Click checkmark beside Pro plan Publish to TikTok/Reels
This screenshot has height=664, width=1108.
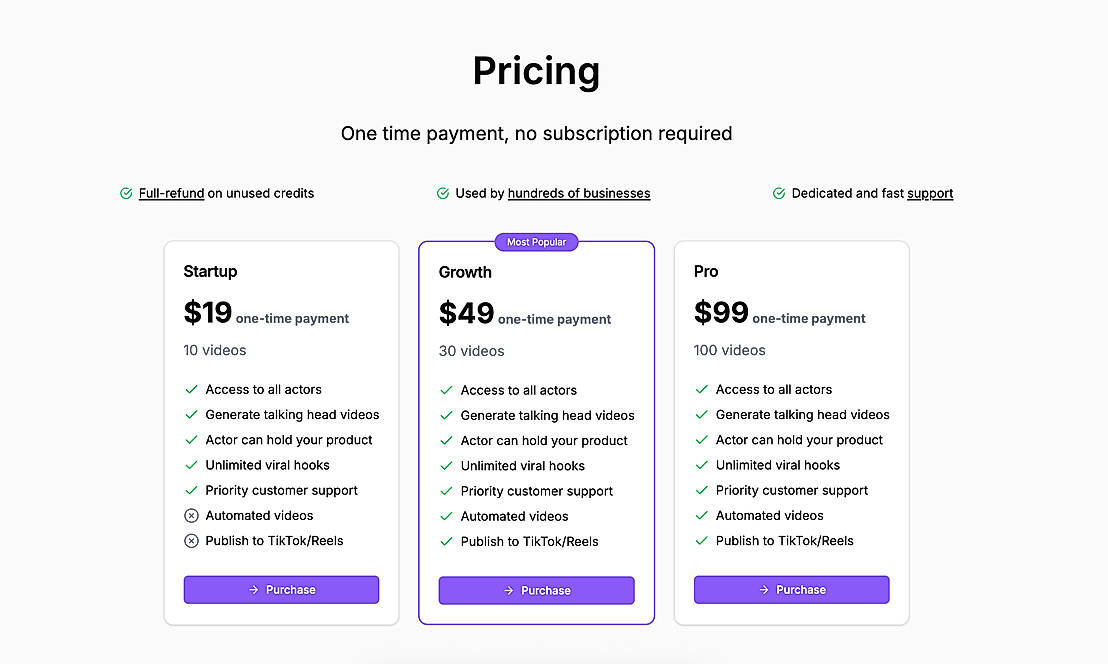(701, 541)
